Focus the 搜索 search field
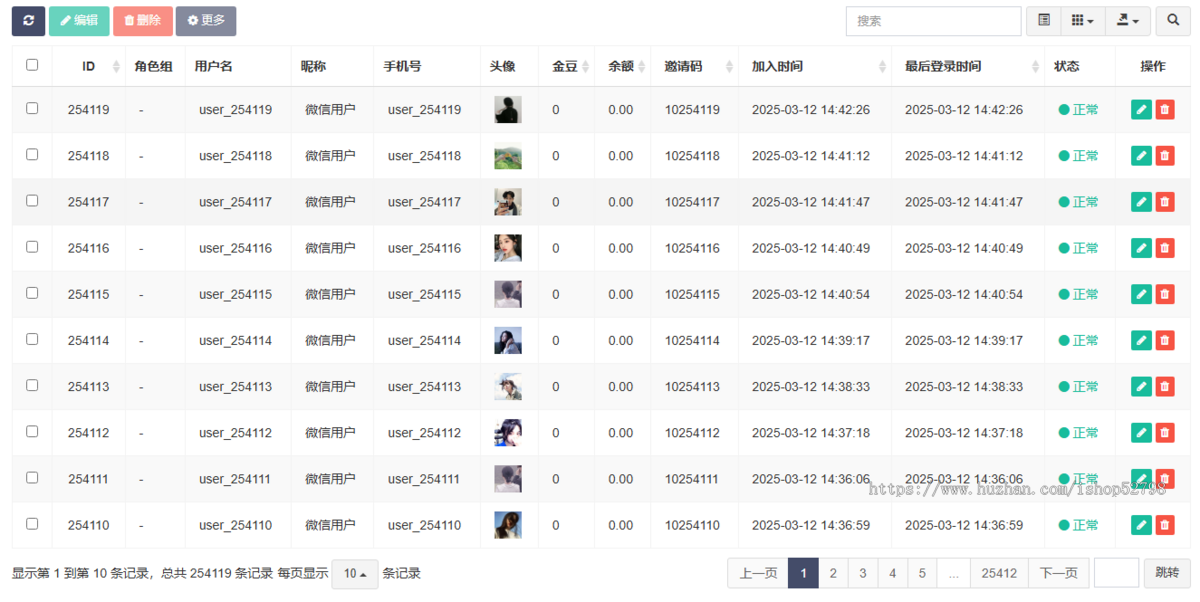The width and height of the screenshot is (1200, 602). click(933, 21)
